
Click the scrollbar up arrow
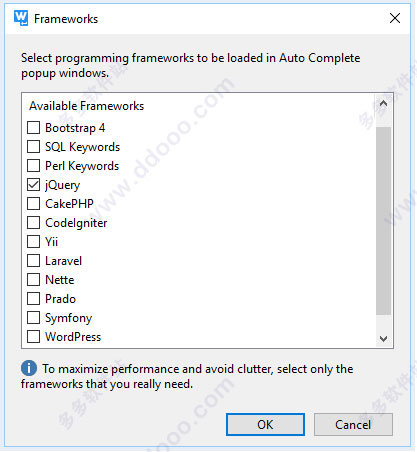(x=383, y=103)
